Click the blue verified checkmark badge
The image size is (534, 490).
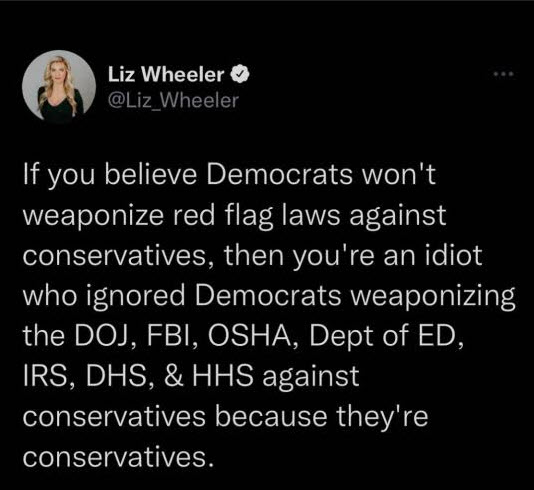tap(240, 74)
